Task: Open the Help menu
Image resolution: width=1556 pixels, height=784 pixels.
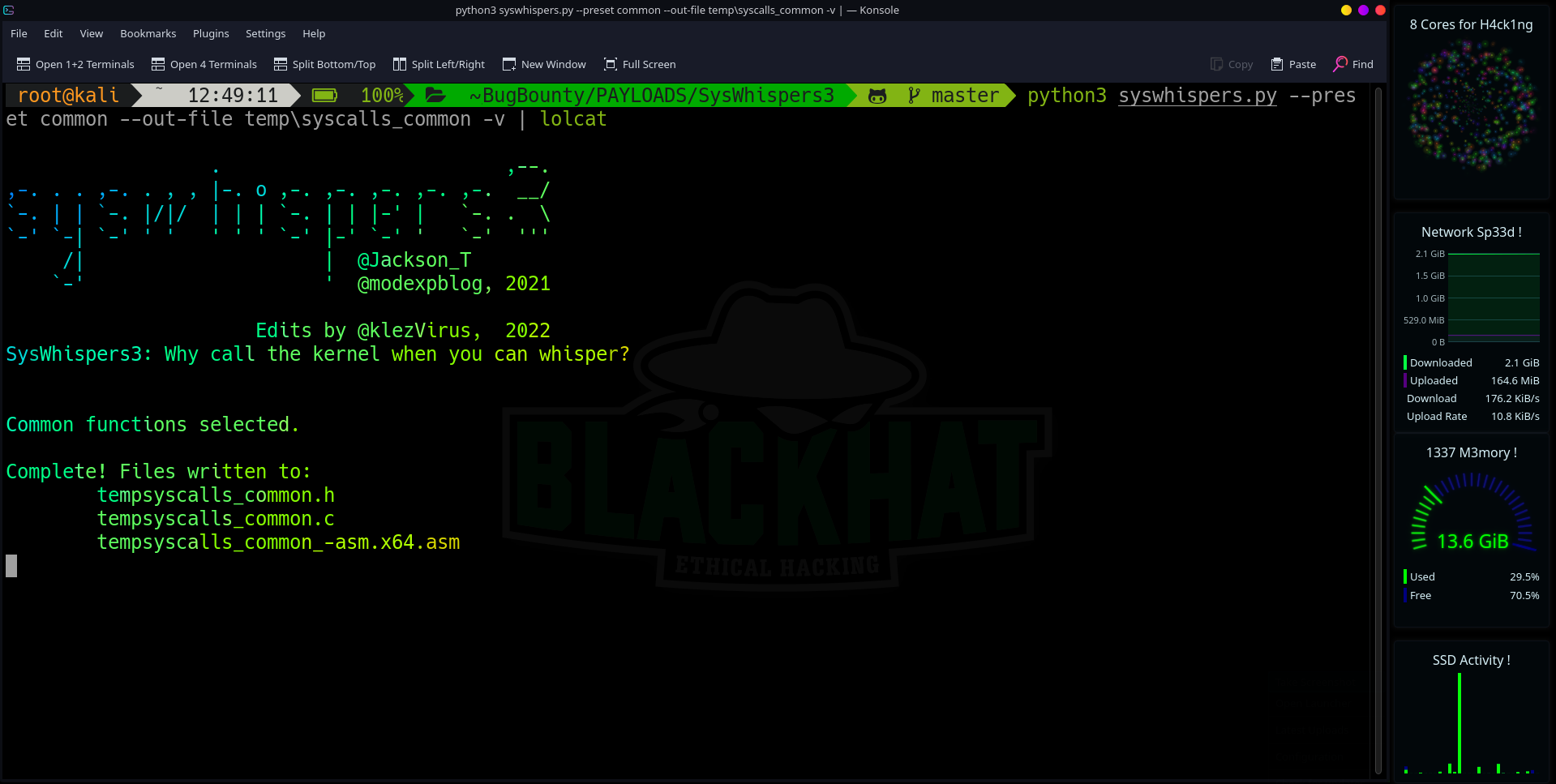Action: (314, 33)
